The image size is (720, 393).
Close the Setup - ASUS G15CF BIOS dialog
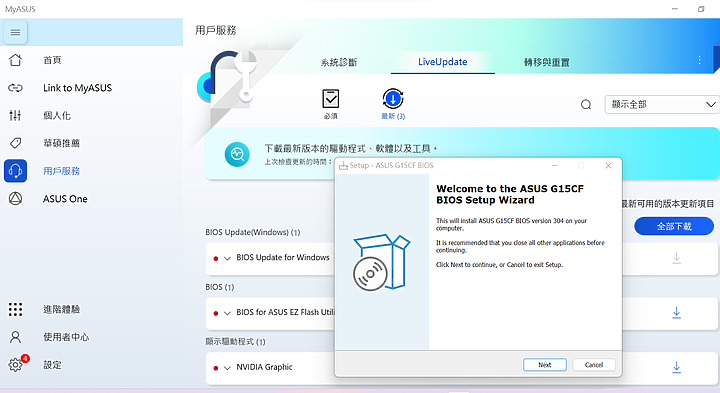608,165
